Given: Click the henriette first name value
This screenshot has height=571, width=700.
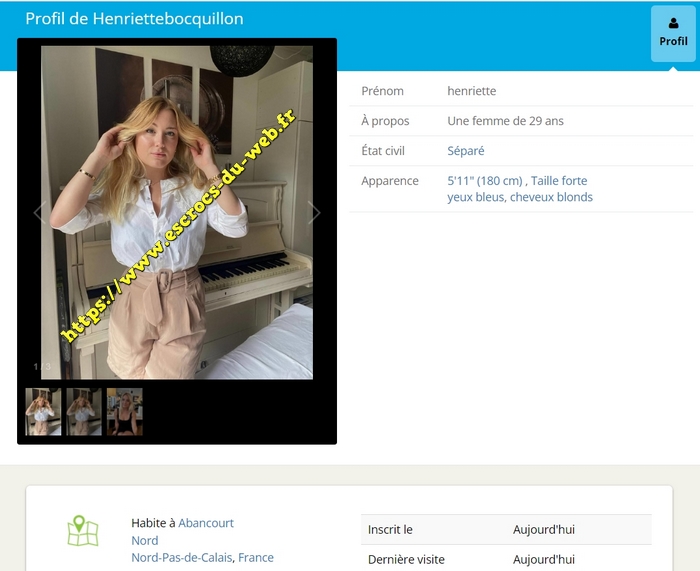Looking at the screenshot, I should pyautogui.click(x=471, y=91).
